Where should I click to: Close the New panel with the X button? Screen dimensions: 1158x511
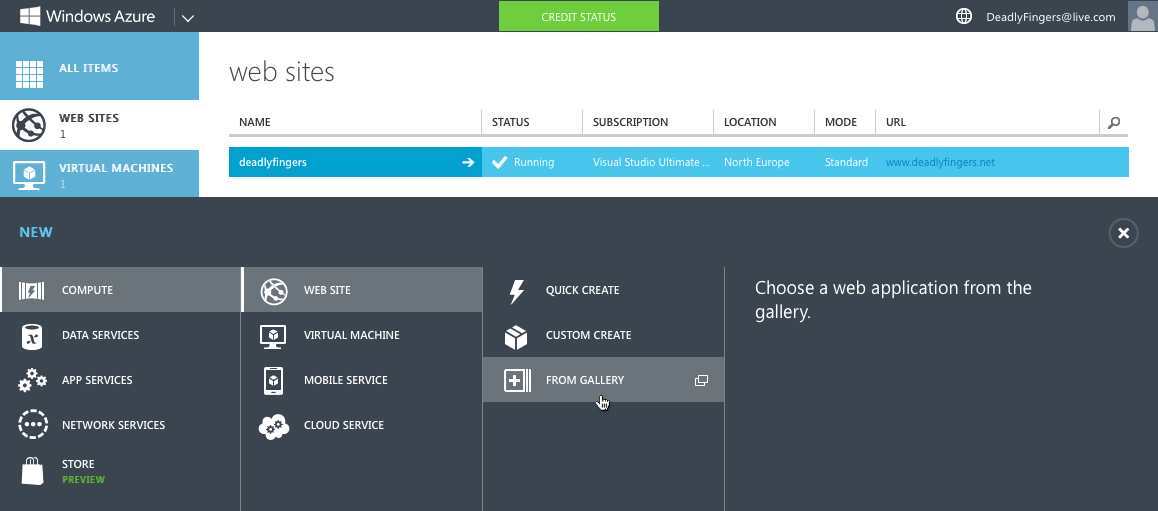point(1123,233)
